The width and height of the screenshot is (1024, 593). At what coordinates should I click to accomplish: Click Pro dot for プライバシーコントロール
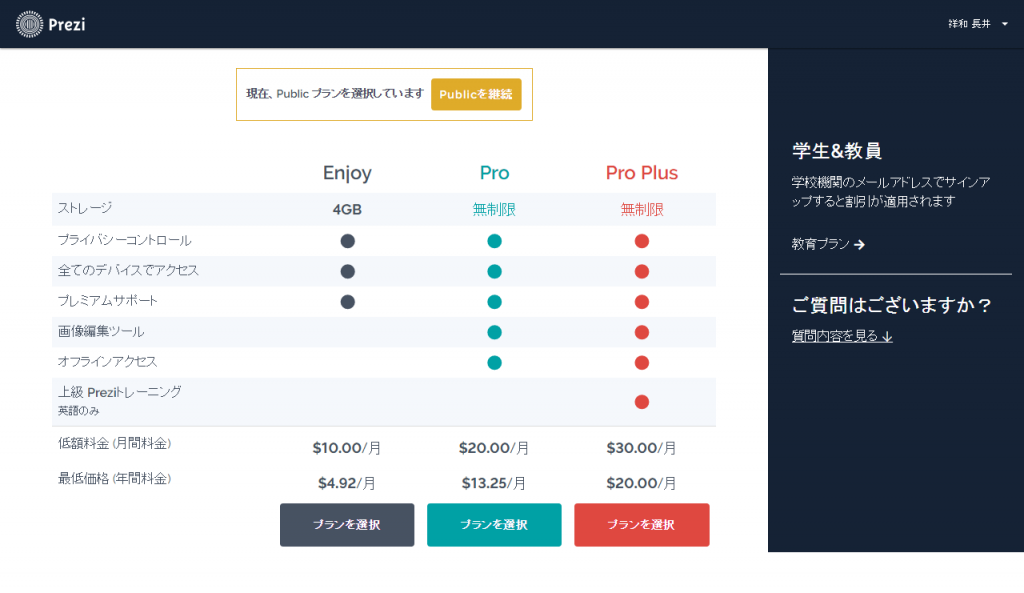(x=494, y=241)
